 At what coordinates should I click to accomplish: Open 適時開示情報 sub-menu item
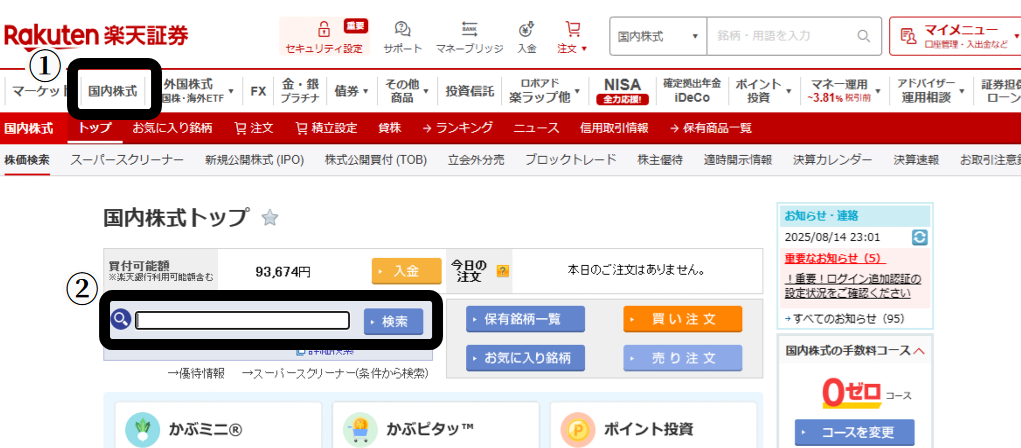click(738, 160)
